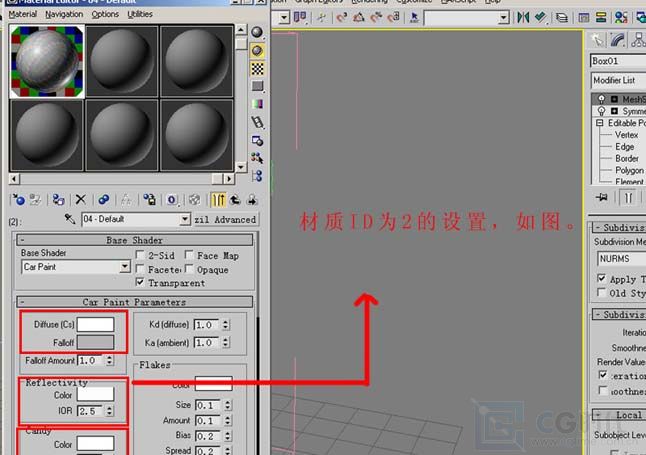Click the Pin Stack icon
The width and height of the screenshot is (646, 455).
pos(602,197)
